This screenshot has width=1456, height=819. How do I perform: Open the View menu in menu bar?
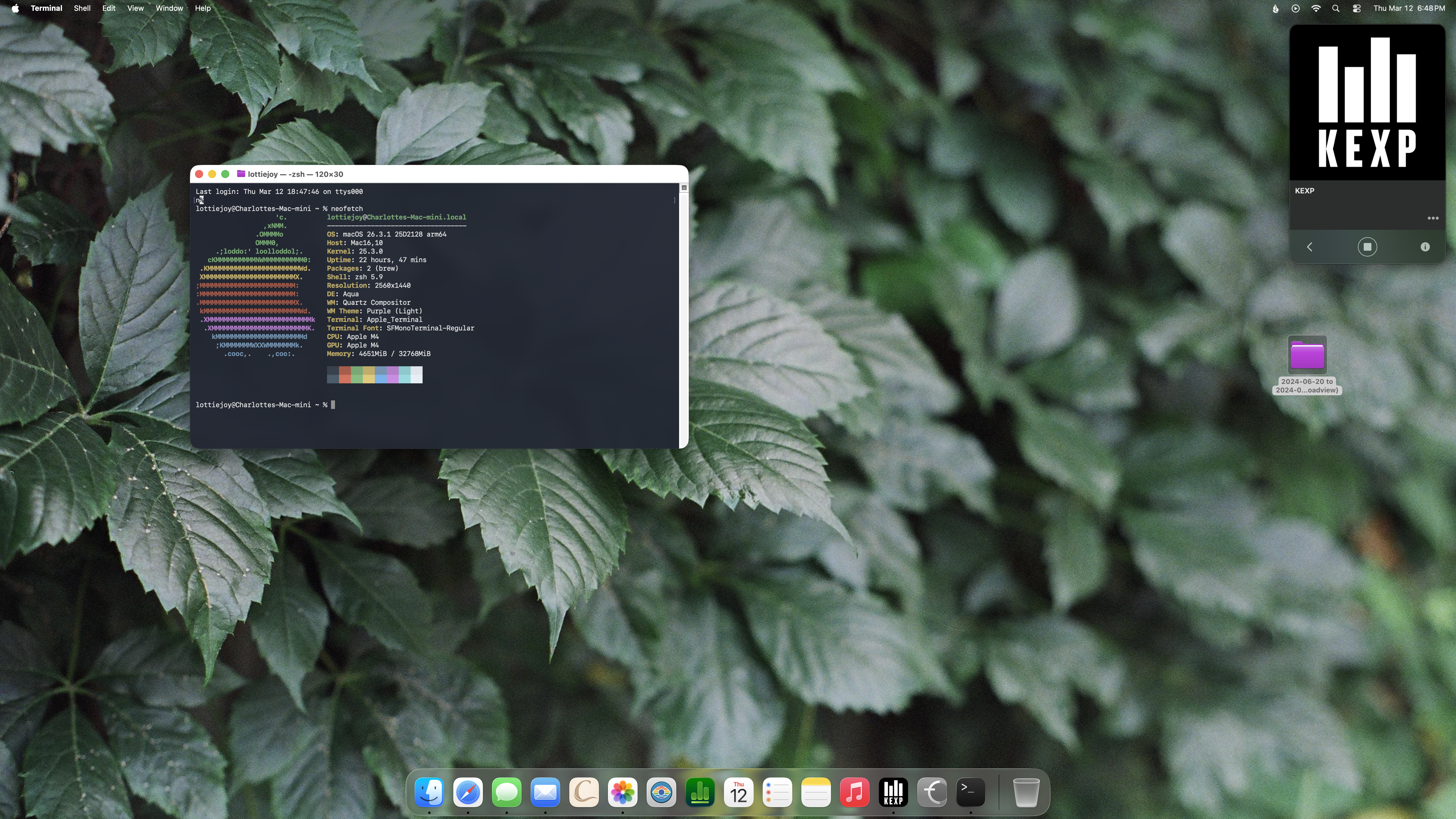135,8
